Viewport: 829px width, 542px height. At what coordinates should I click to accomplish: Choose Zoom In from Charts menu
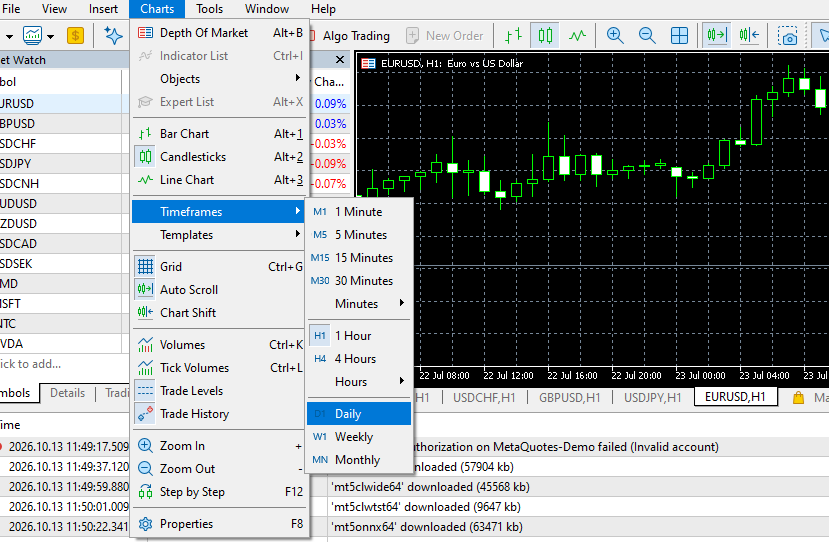pyautogui.click(x=219, y=446)
